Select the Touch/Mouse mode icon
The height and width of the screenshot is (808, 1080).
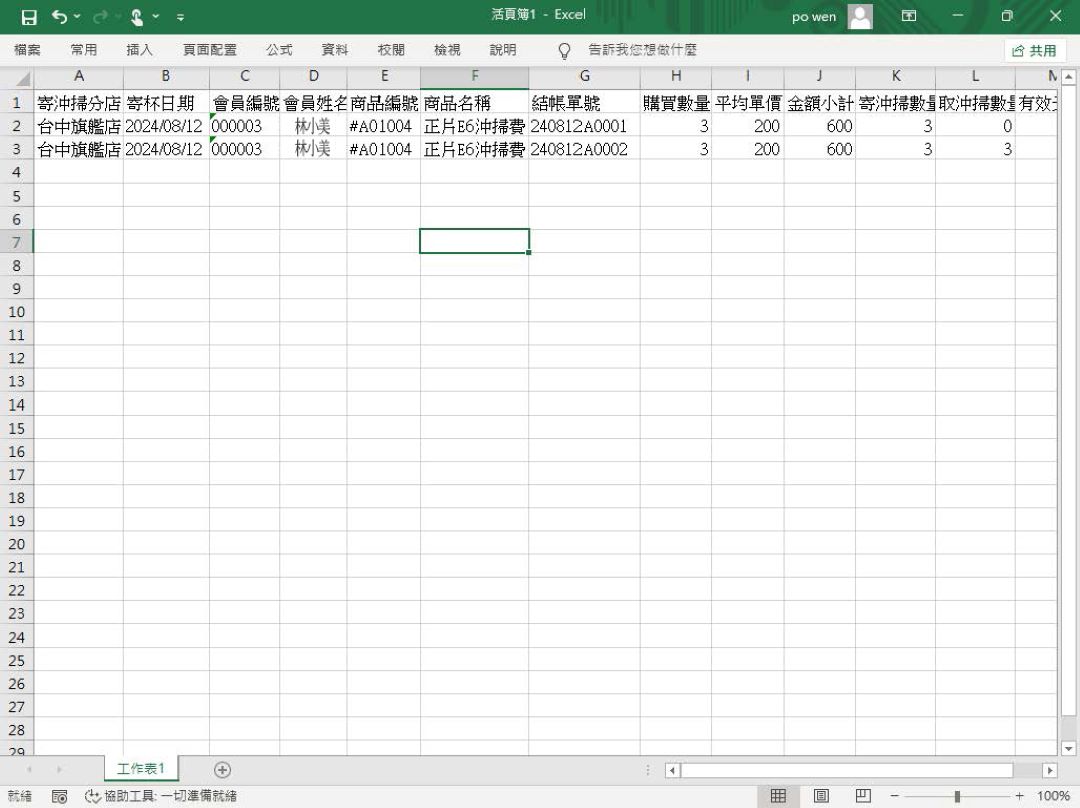pos(136,17)
